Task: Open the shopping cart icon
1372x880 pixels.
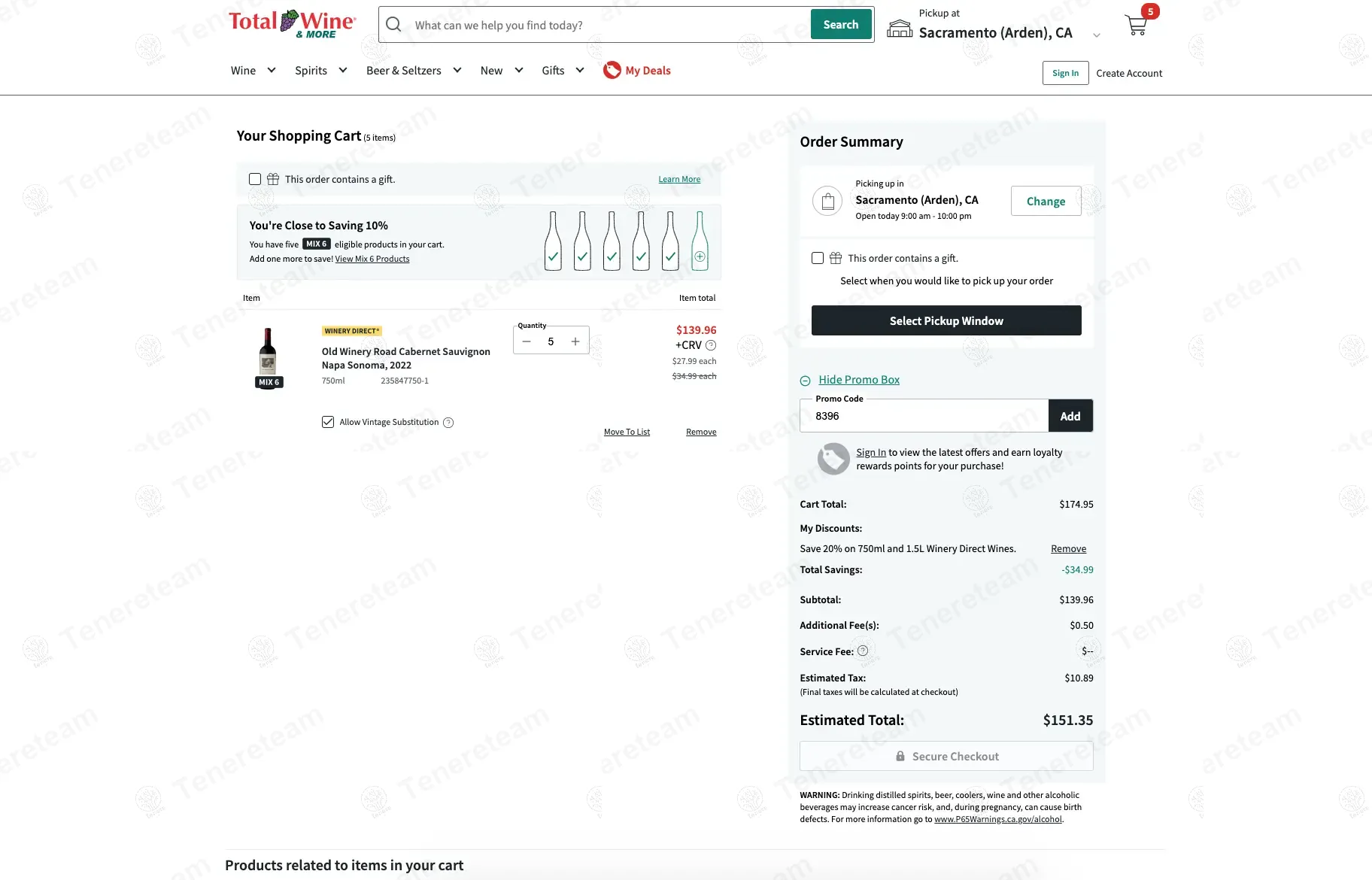Action: 1137,26
